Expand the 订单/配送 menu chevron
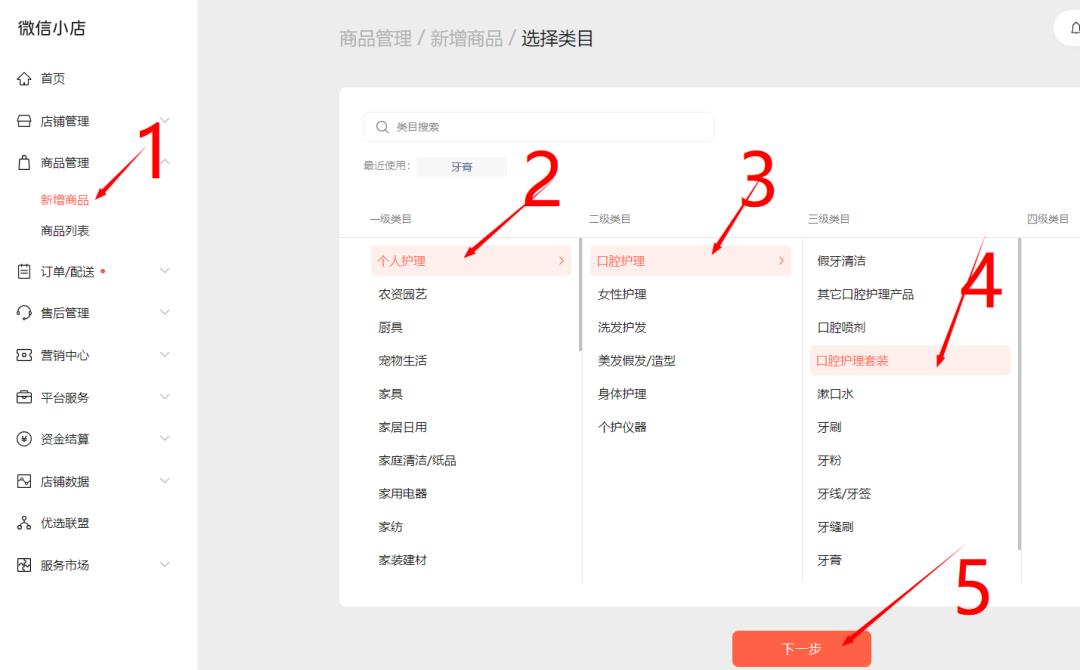Viewport: 1080px width, 670px height. (x=165, y=271)
